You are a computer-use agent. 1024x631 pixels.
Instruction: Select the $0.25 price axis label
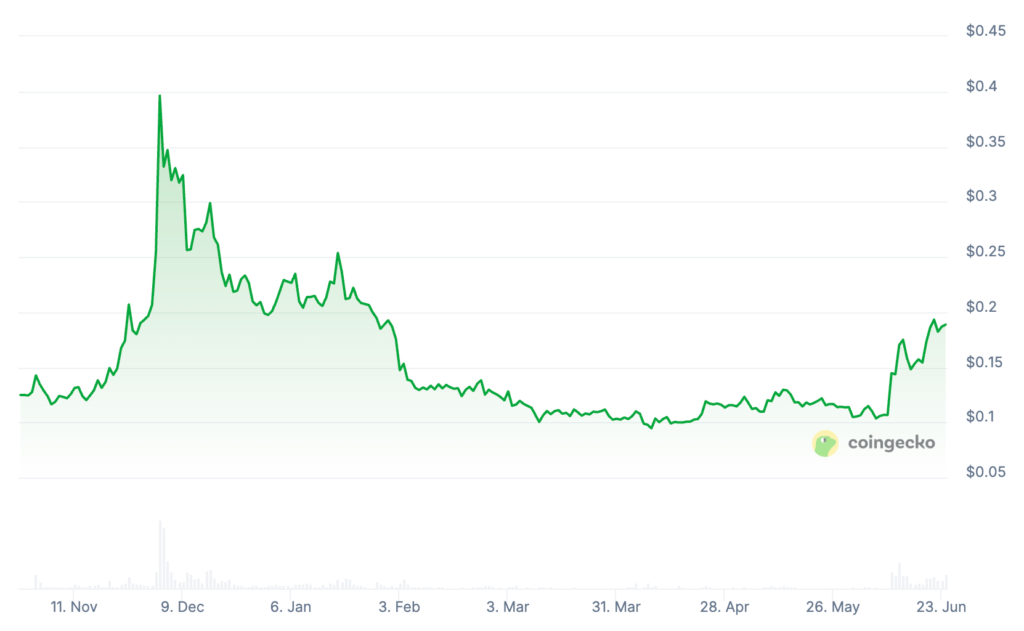[985, 252]
